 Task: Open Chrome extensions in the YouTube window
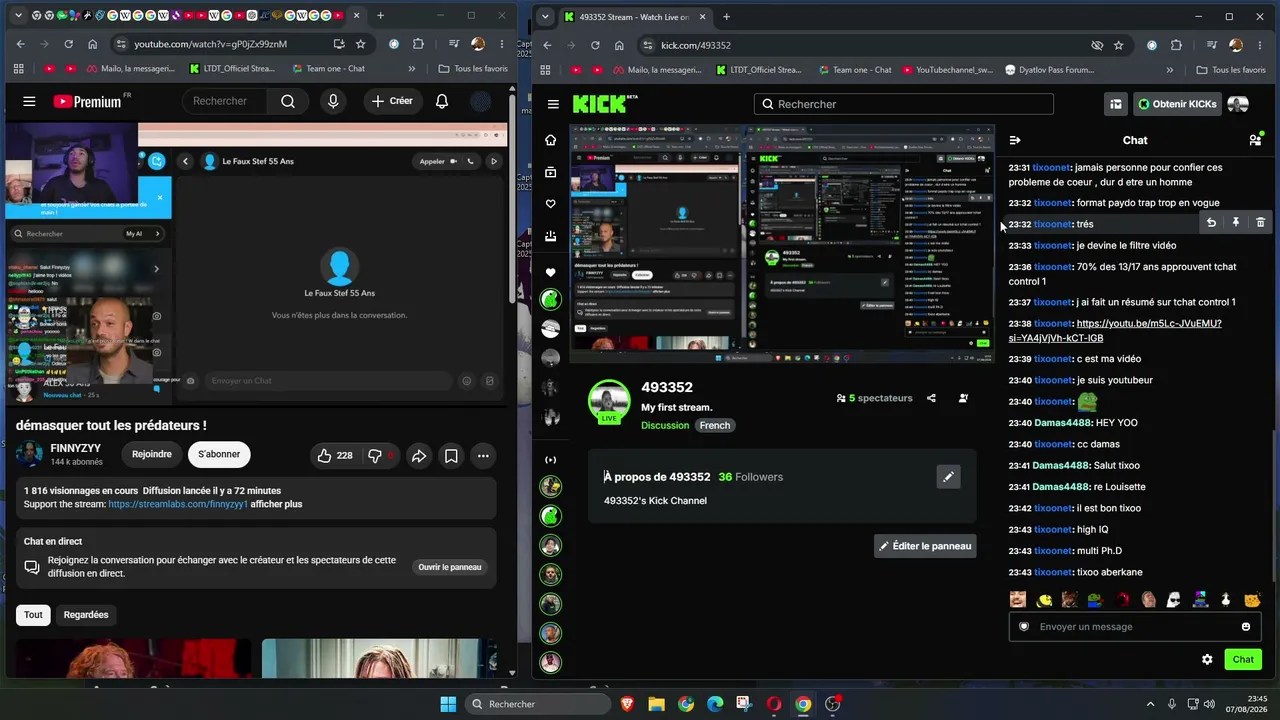click(x=418, y=44)
